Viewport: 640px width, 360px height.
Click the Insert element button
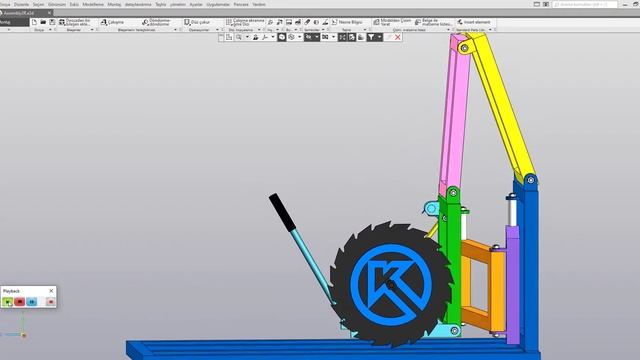pos(474,22)
